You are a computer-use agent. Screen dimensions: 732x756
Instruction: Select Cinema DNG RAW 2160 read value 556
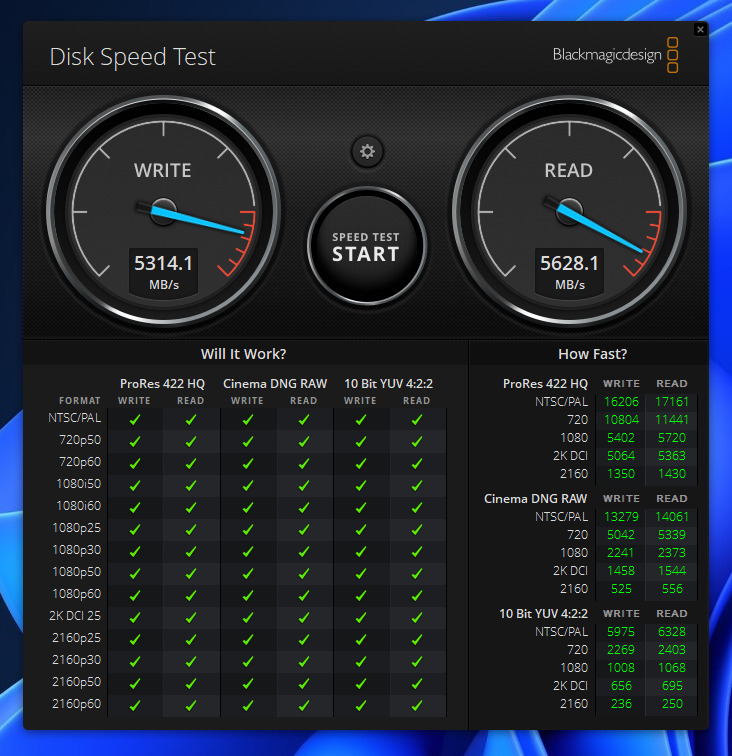tap(671, 589)
